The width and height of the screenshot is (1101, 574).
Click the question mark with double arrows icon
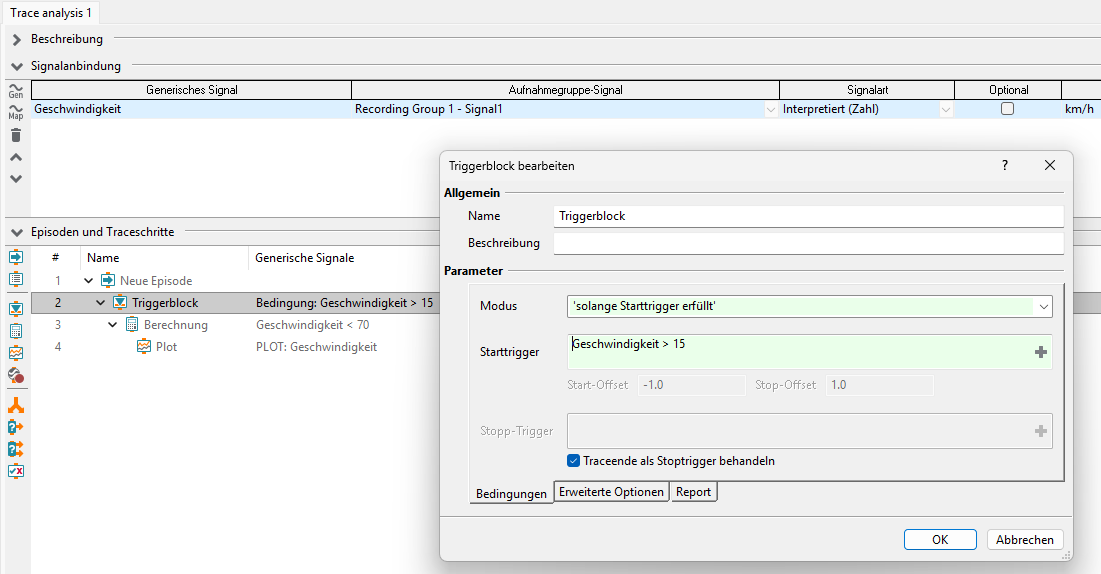(x=16, y=449)
